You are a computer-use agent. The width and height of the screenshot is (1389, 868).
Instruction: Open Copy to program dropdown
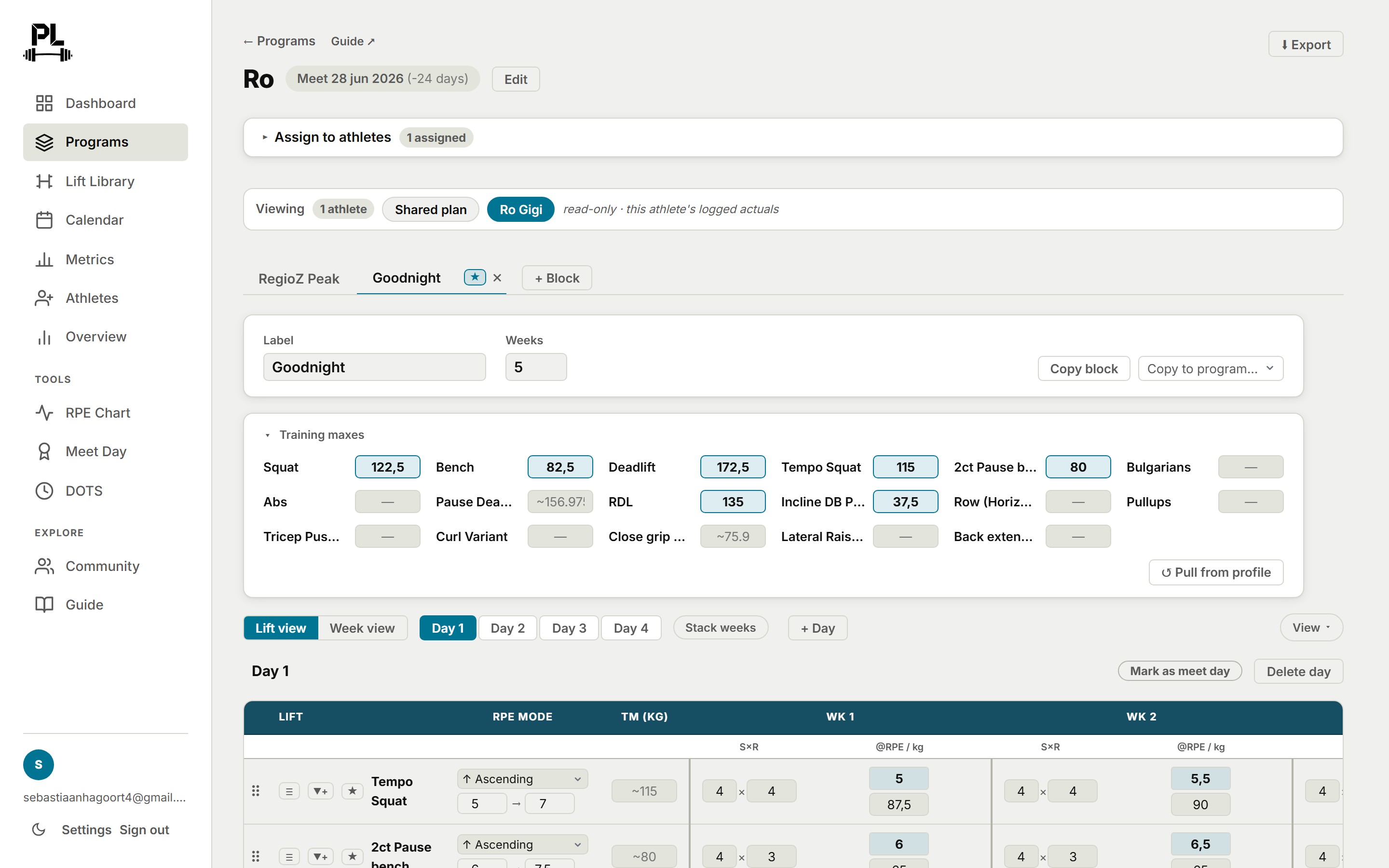pos(1211,368)
